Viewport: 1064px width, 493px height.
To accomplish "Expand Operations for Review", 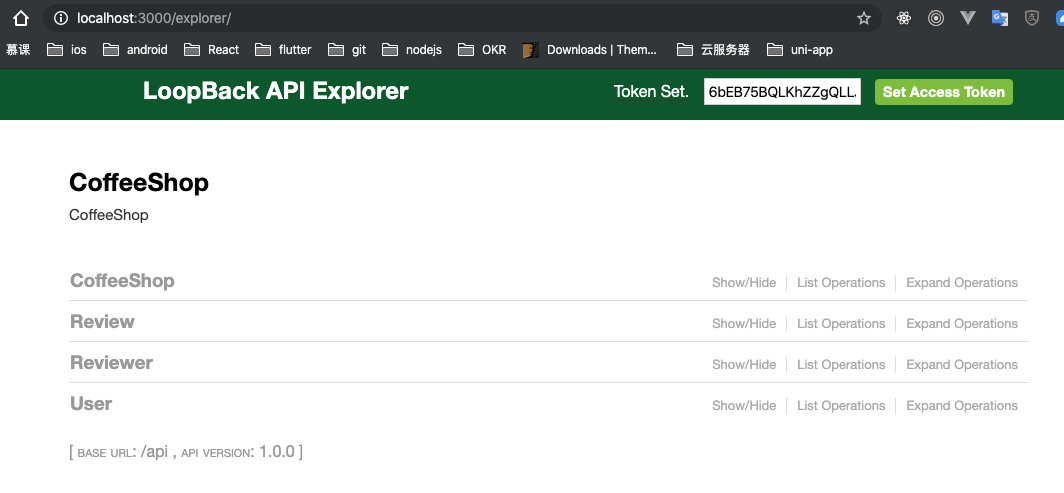I will pyautogui.click(x=962, y=323).
